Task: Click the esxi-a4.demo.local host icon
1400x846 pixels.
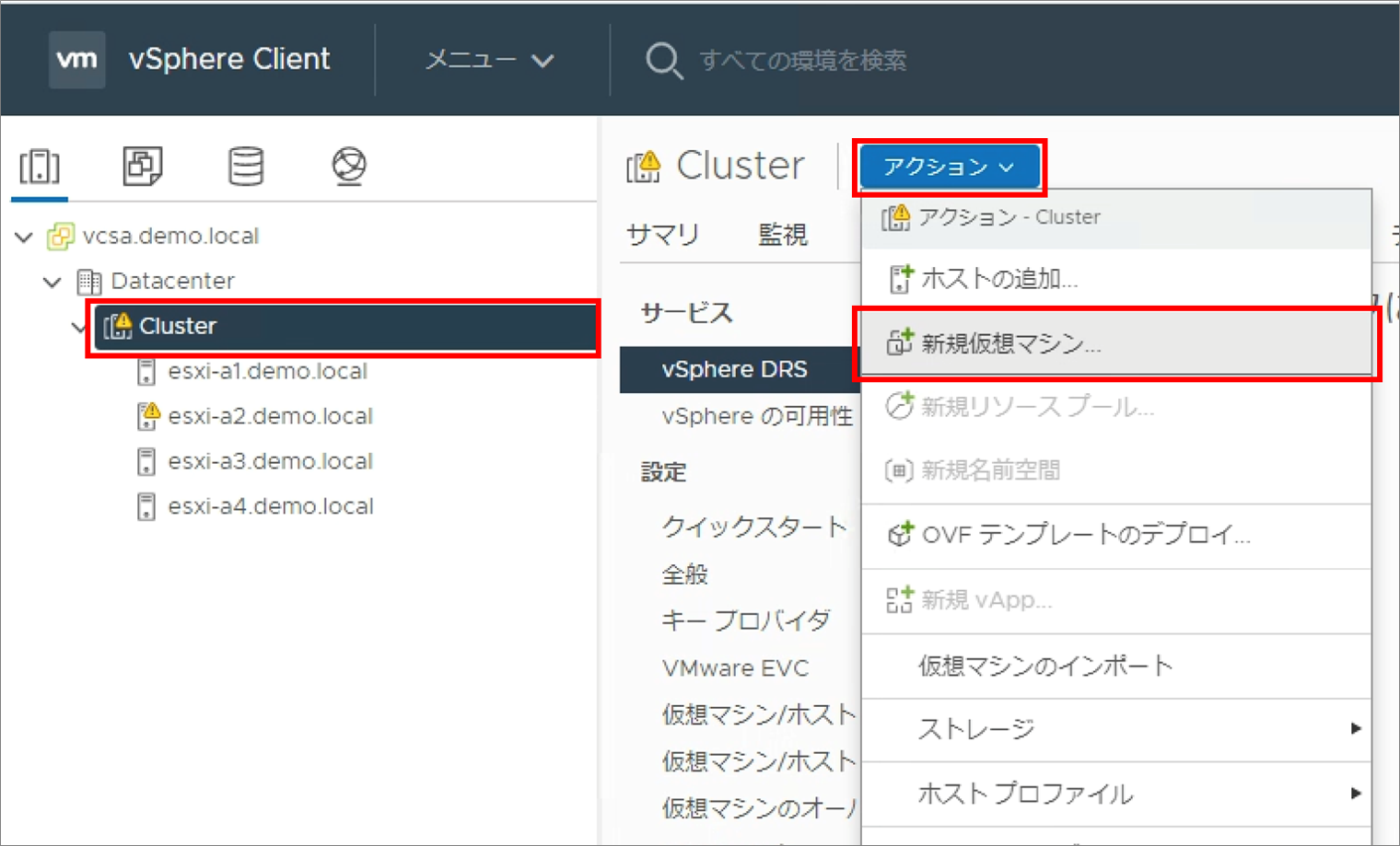Action: click(146, 506)
